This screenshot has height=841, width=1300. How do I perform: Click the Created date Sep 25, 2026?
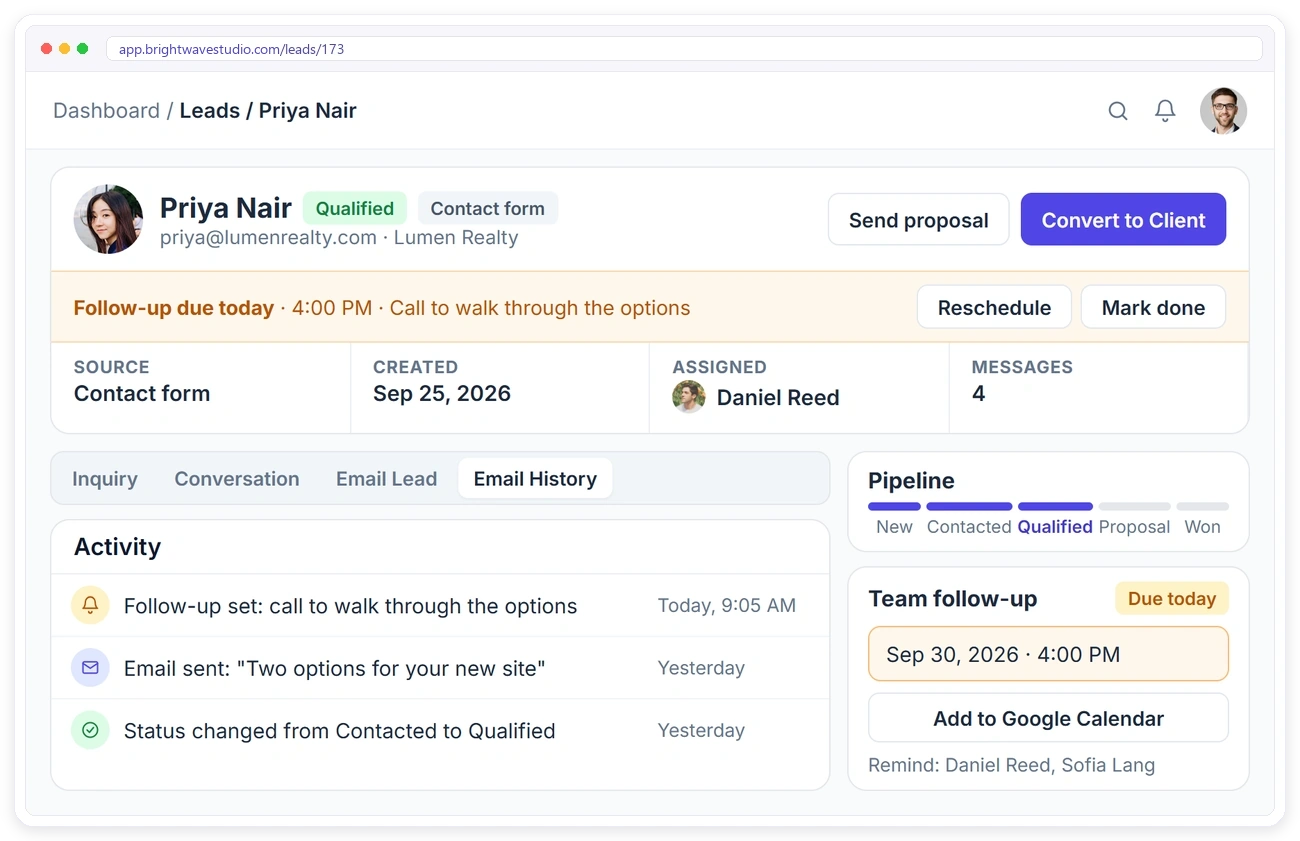[x=442, y=394]
